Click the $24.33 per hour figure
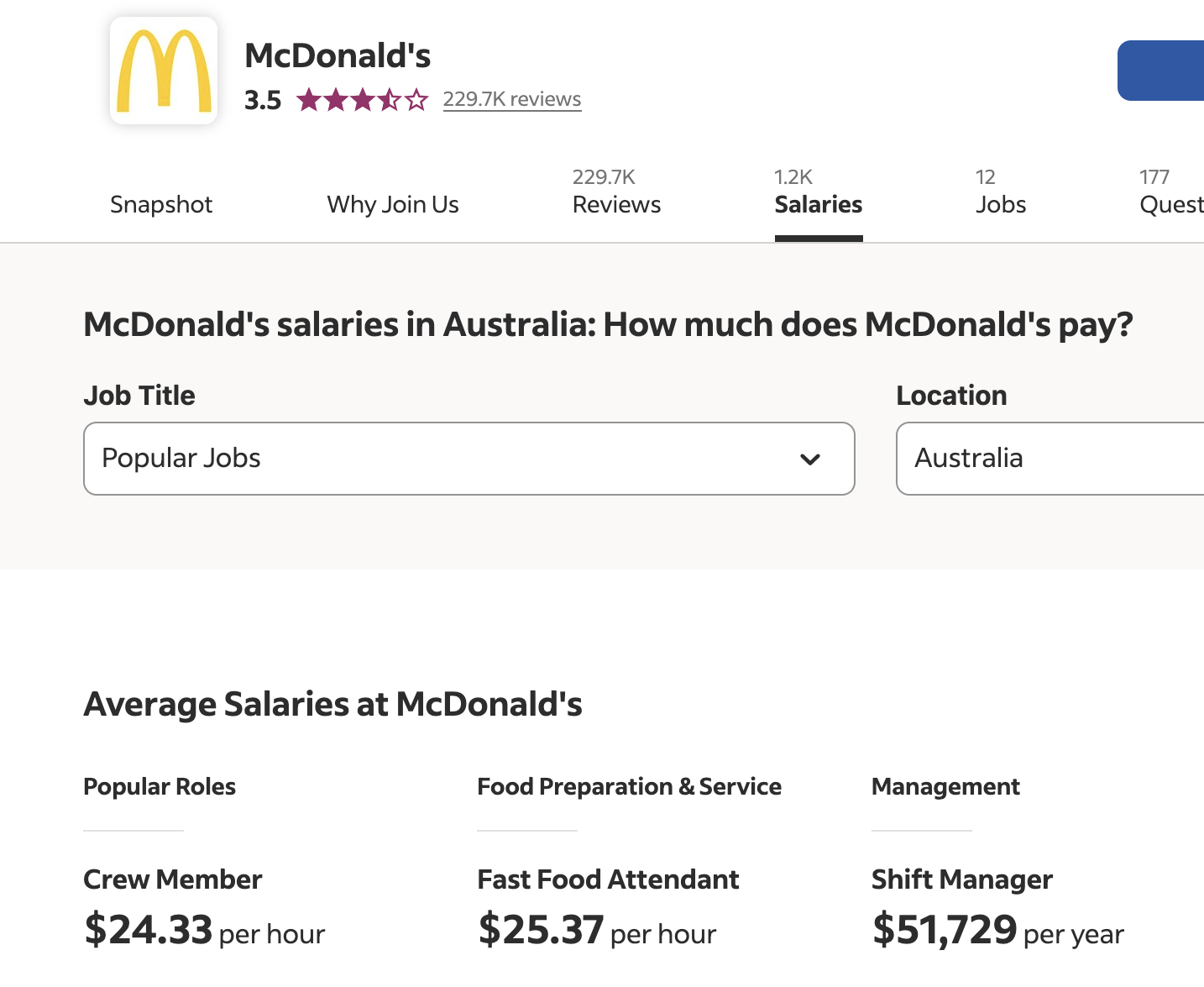Viewport: 1204px width, 987px height. pos(149,930)
